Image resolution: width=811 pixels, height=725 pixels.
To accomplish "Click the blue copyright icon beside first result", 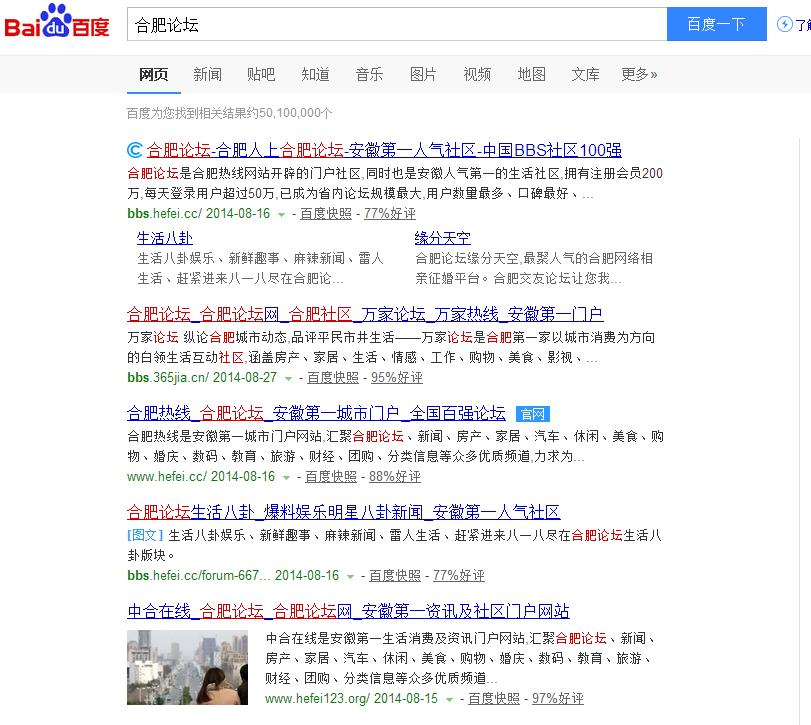I will (134, 150).
